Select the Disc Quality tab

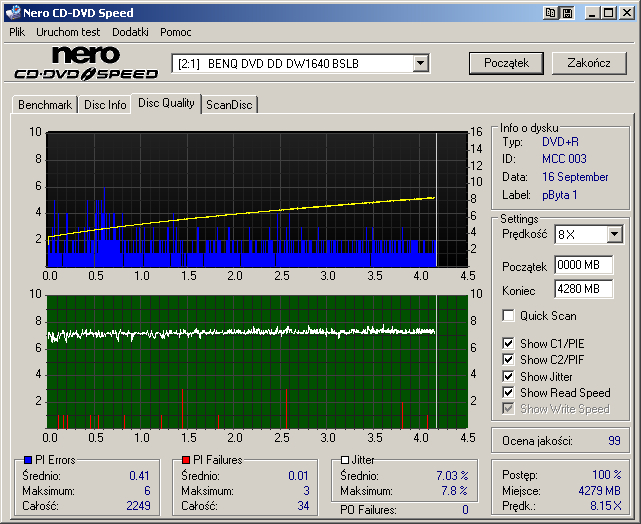pyautogui.click(x=166, y=103)
